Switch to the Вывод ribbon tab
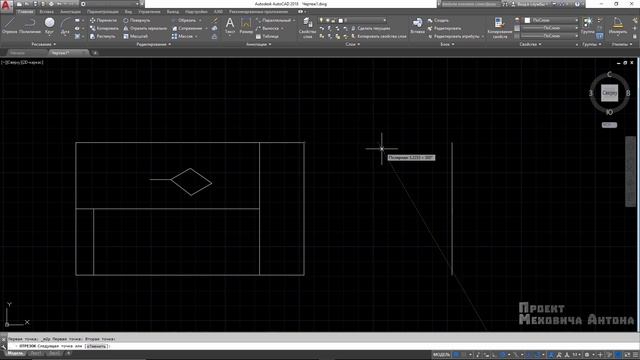The width and height of the screenshot is (640, 360). coord(173,12)
